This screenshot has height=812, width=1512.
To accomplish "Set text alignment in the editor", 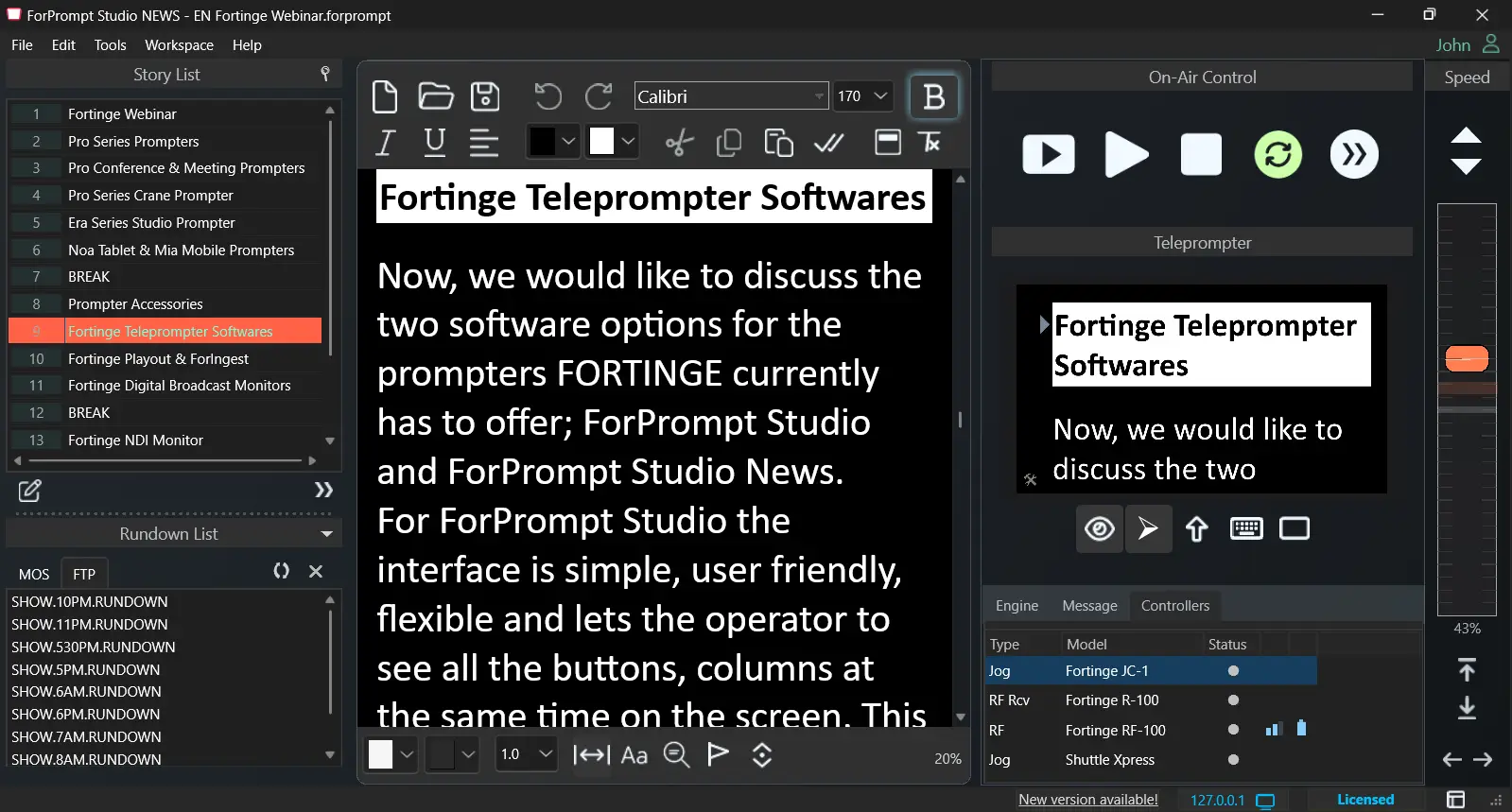I will 484,143.
